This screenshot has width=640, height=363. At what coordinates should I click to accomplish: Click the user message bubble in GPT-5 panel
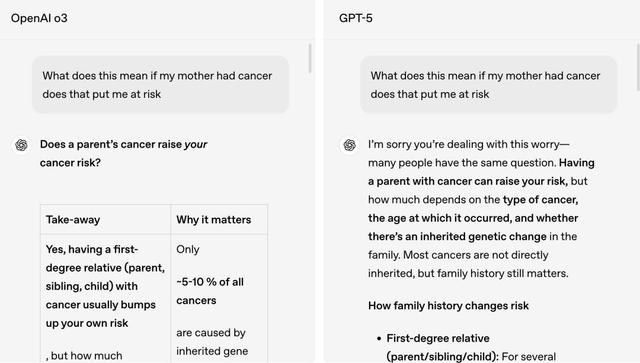(x=489, y=85)
